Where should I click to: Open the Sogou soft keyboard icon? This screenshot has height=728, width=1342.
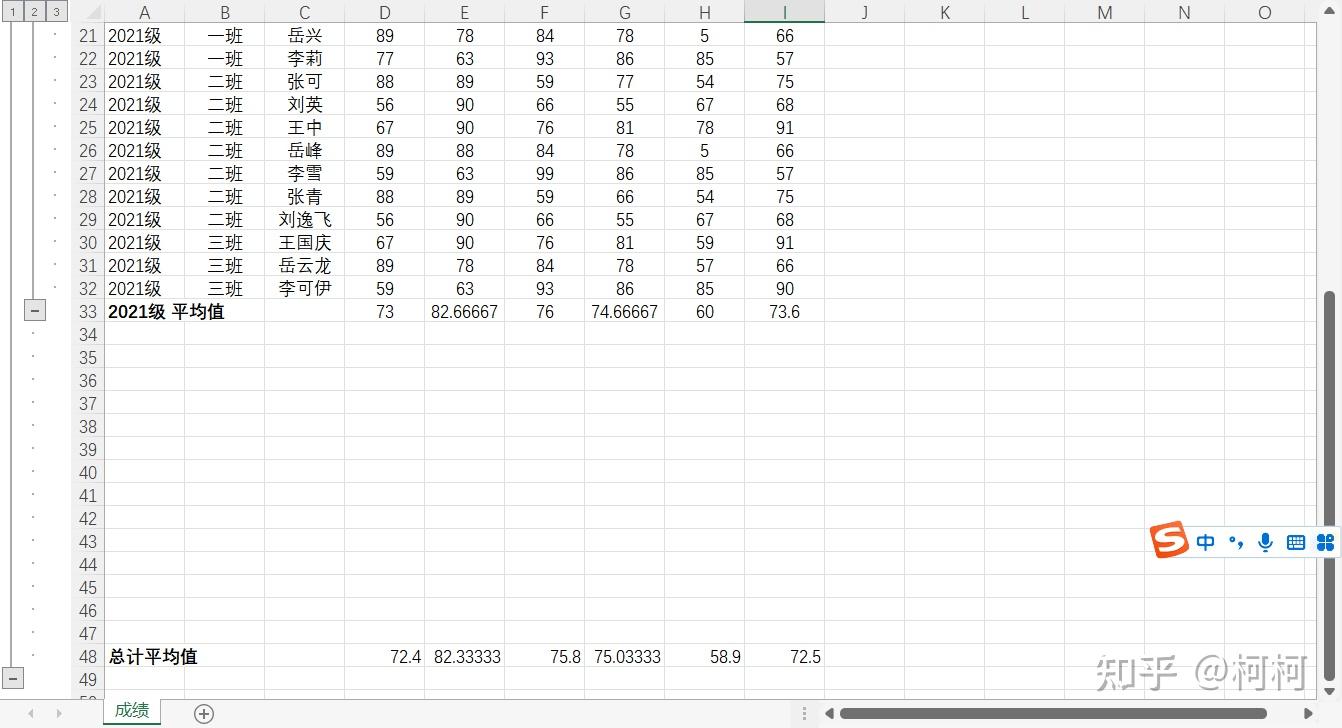pos(1296,542)
